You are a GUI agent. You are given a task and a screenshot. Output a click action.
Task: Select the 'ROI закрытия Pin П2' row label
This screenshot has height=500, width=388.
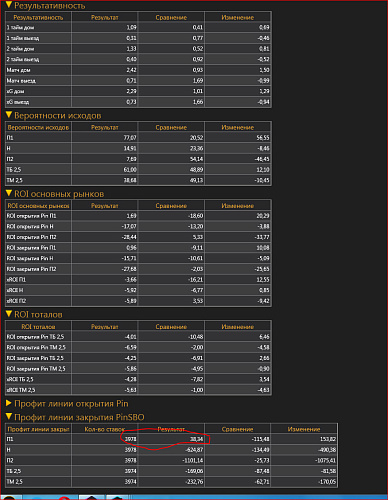[31, 269]
